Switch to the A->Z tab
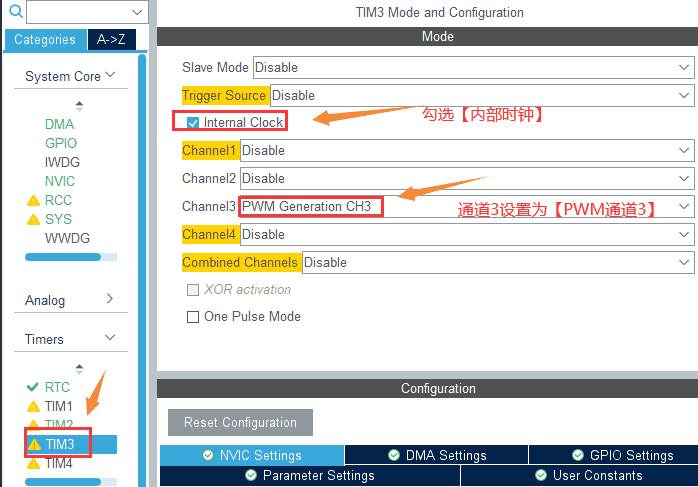 109,40
